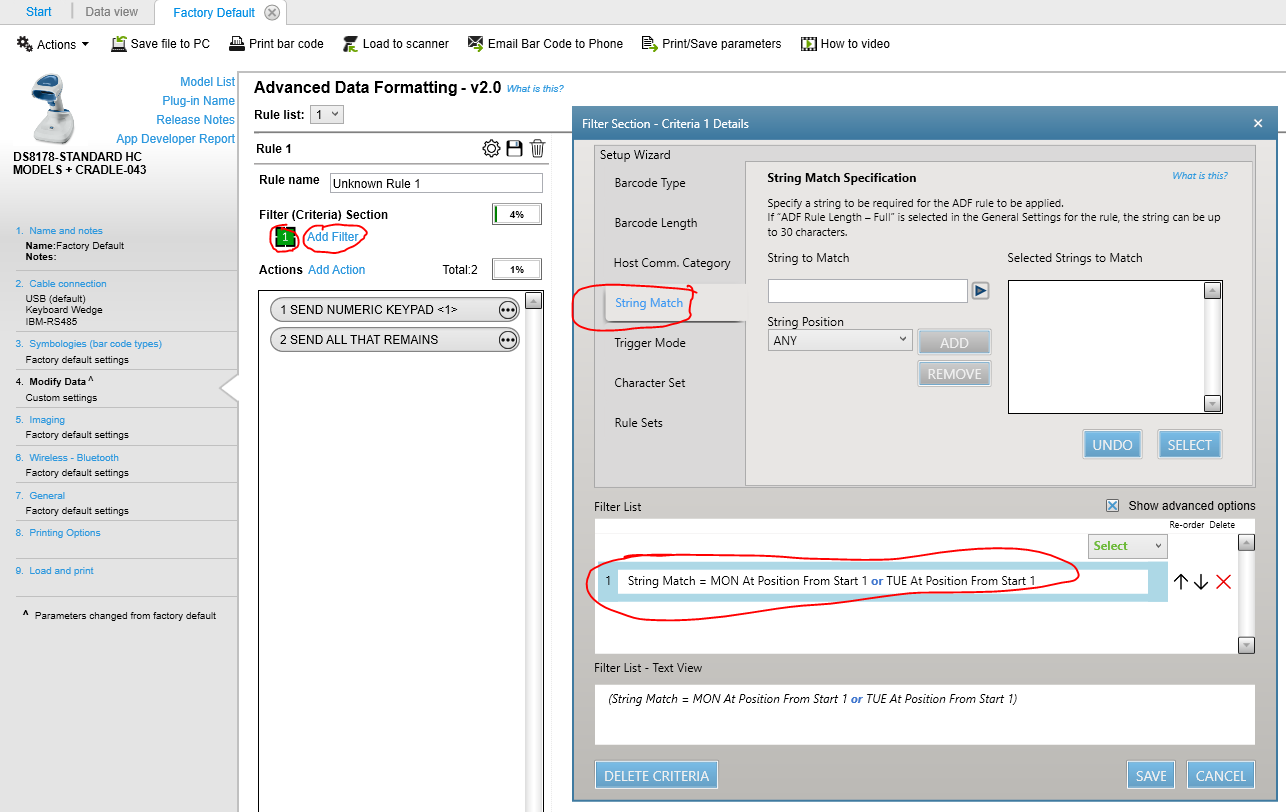
Task: Delete Rule 1 with the trash icon
Action: coord(537,149)
